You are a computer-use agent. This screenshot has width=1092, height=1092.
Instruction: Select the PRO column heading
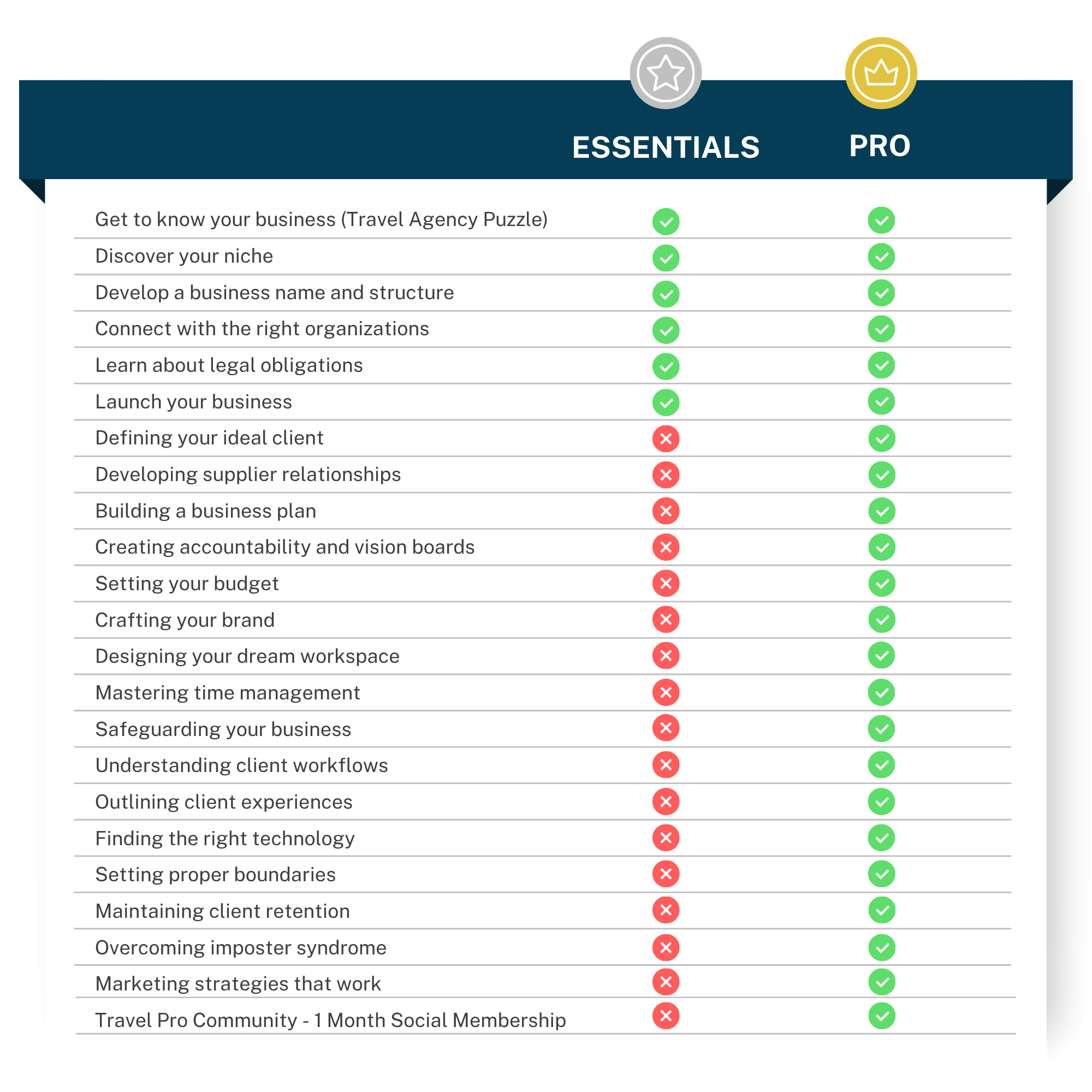pos(880,146)
